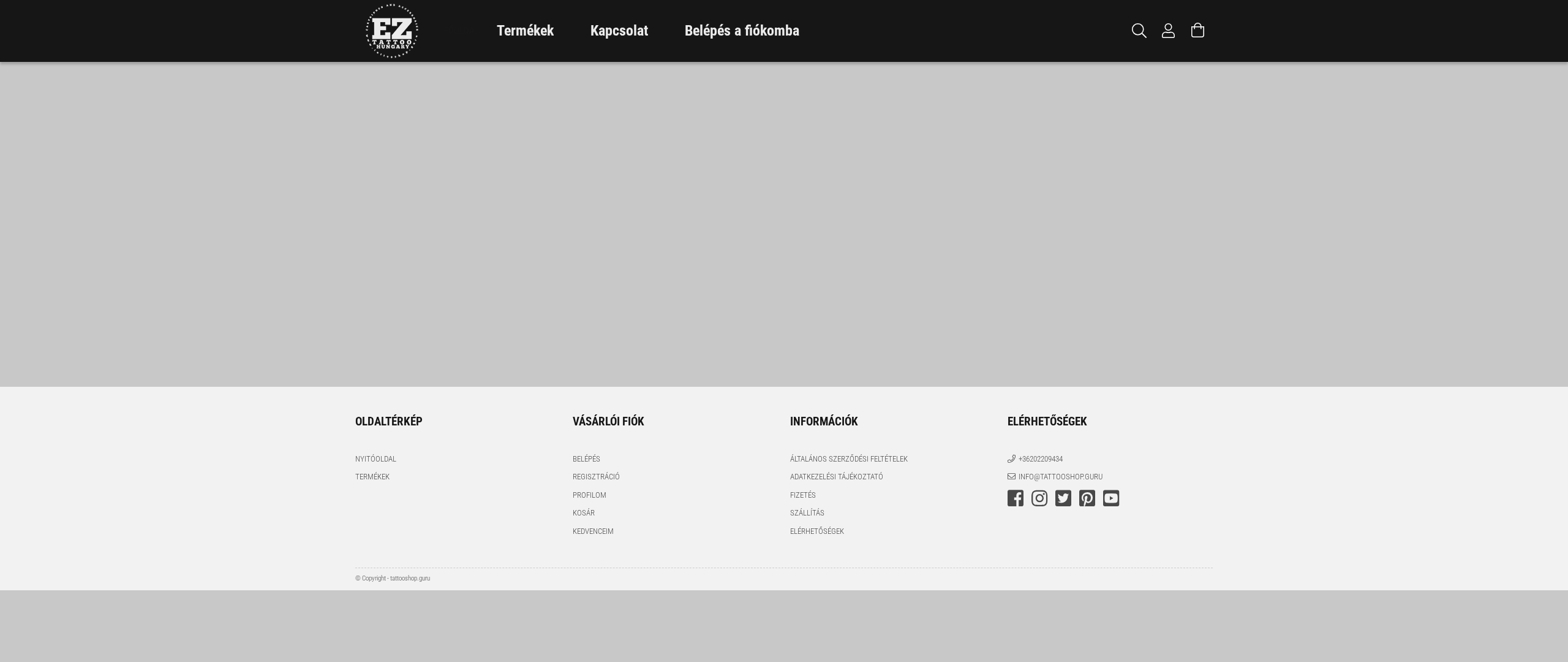
Task: Open the Nyitóoldal footer link
Action: (375, 458)
